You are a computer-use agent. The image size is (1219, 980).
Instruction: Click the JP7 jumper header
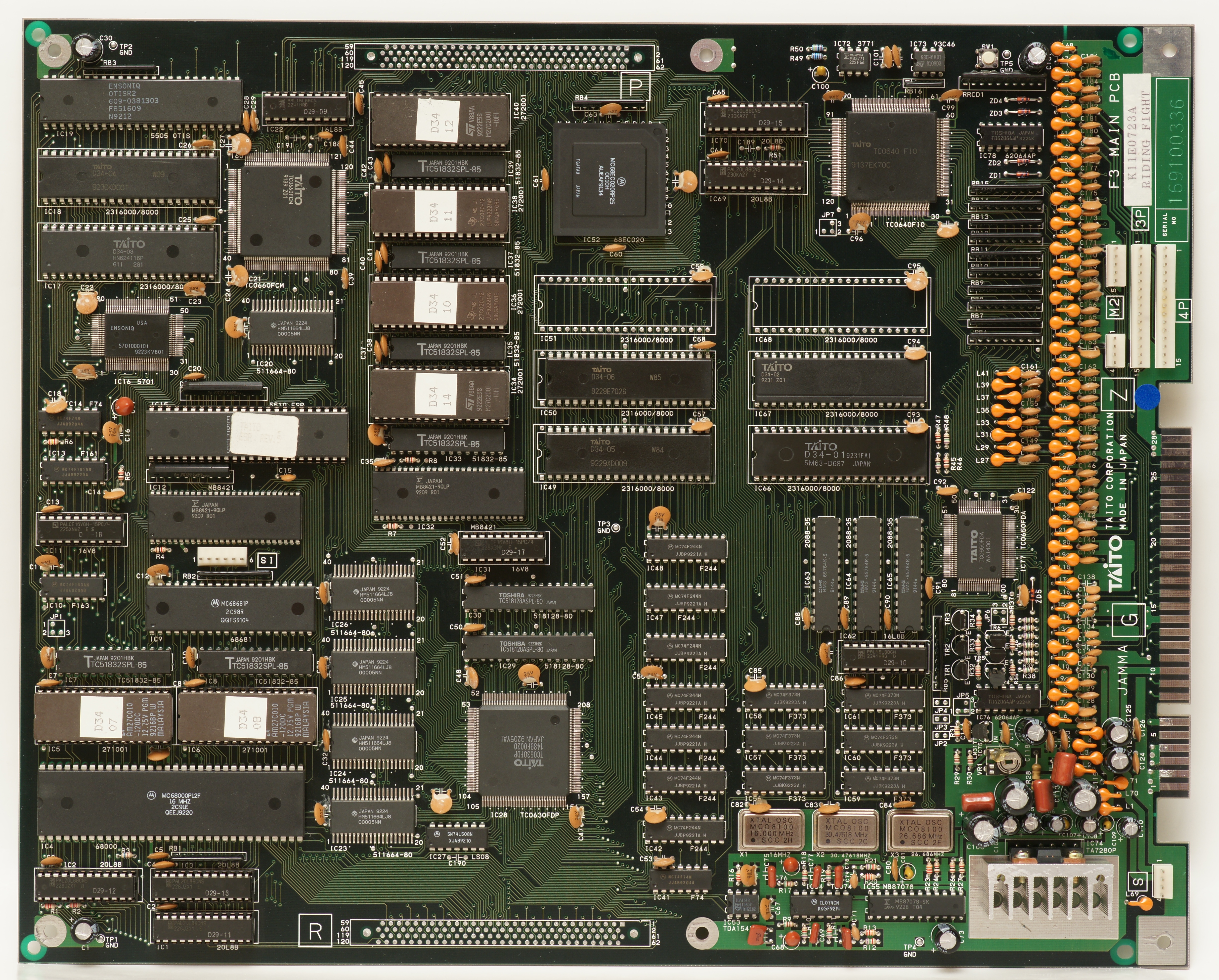(x=827, y=227)
